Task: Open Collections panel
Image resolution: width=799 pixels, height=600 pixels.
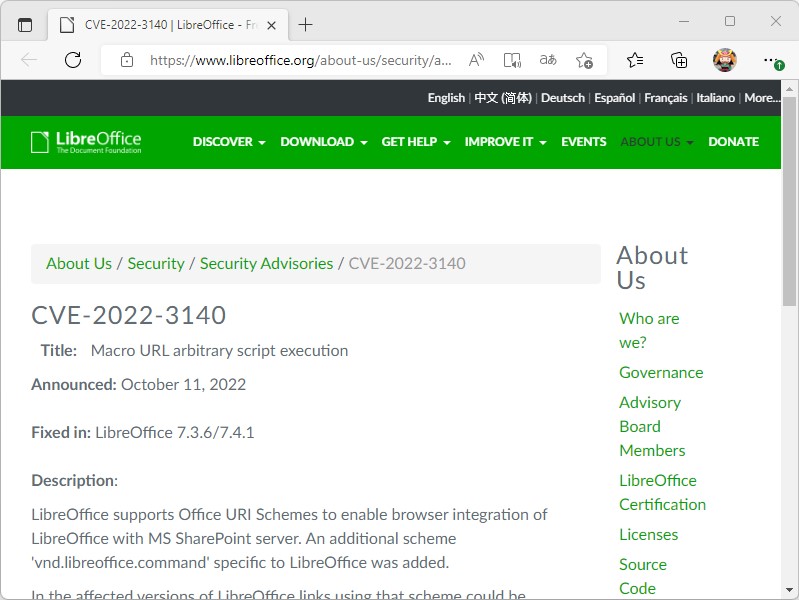Action: (679, 60)
